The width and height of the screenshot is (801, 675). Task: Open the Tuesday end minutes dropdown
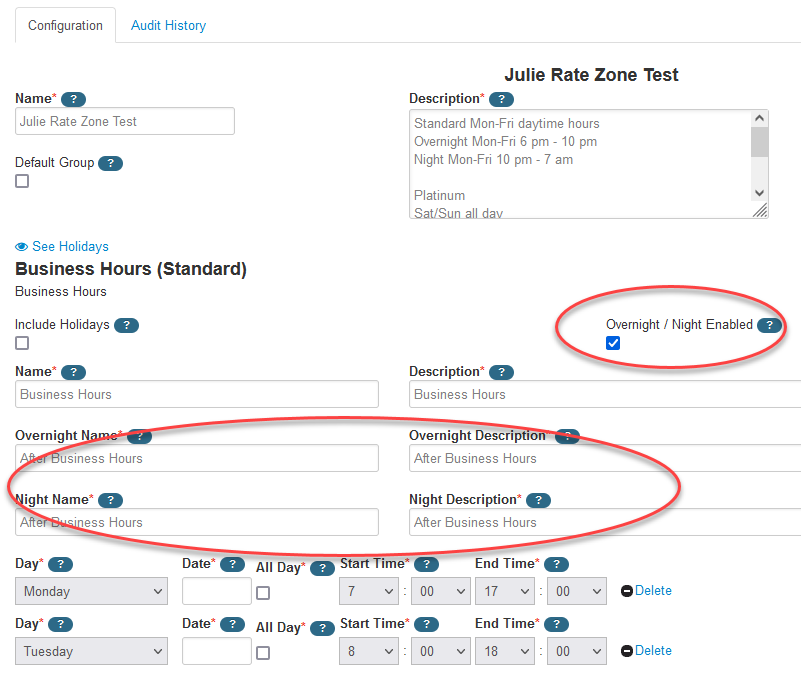tap(576, 651)
